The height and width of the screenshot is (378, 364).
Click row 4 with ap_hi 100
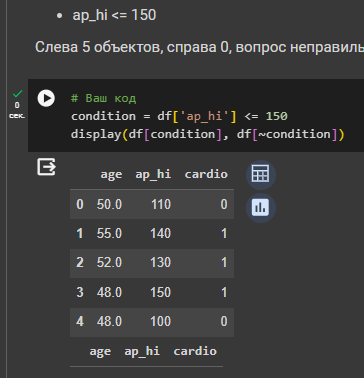pyautogui.click(x=152, y=322)
